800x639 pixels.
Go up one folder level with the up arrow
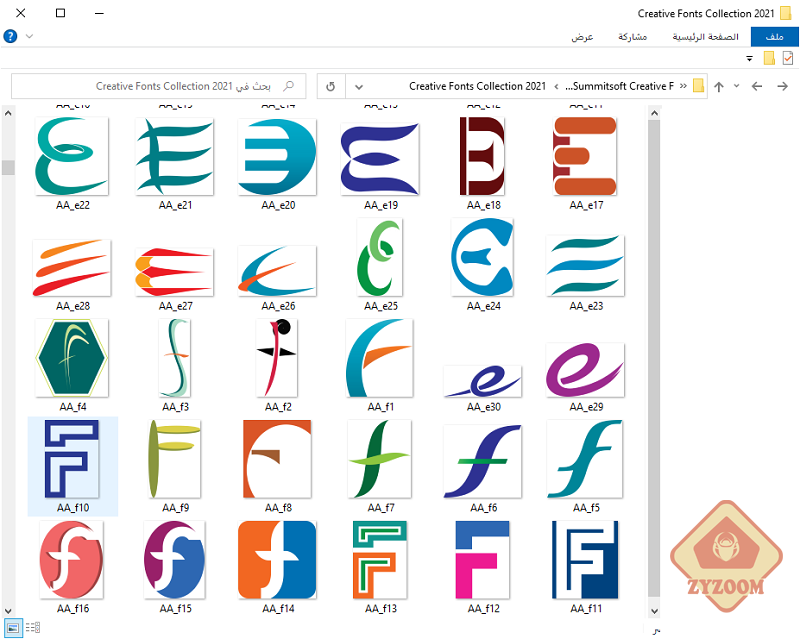point(719,86)
